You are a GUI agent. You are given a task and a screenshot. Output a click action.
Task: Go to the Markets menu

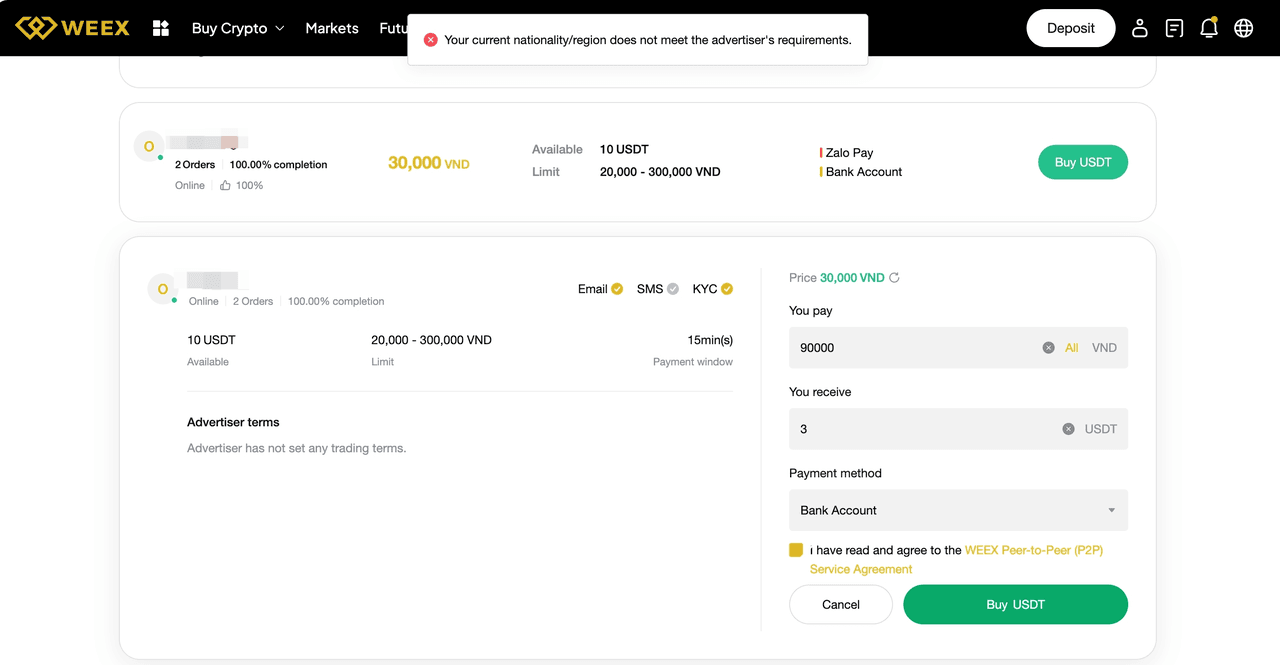332,28
